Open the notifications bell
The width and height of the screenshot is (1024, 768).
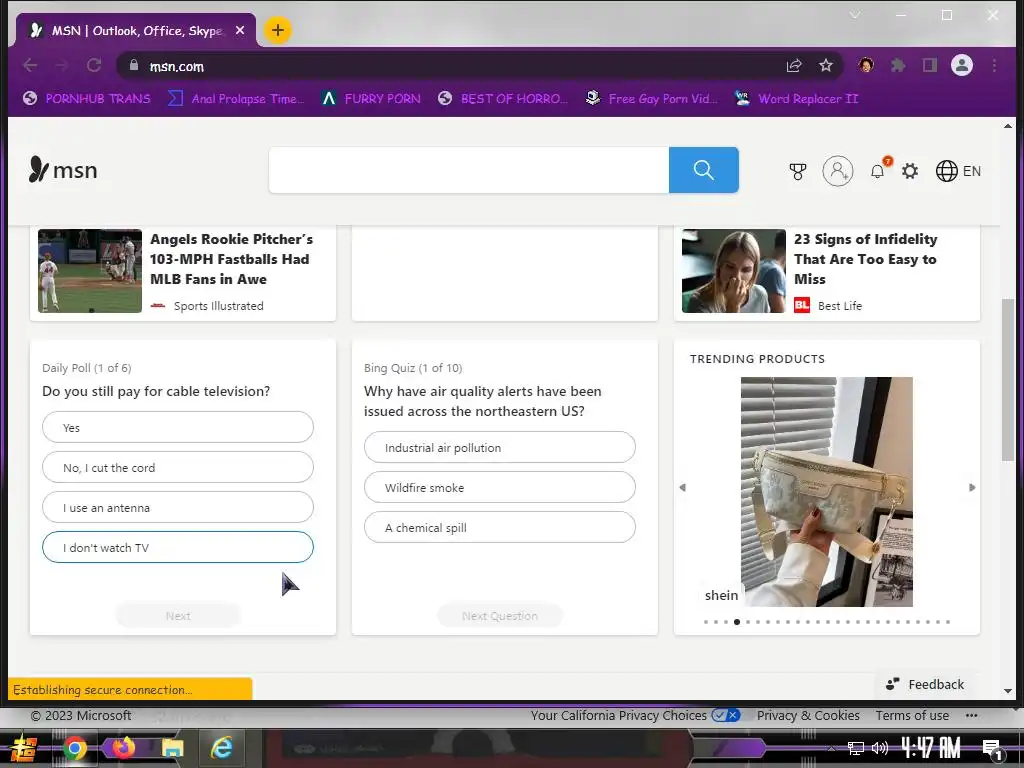[878, 171]
